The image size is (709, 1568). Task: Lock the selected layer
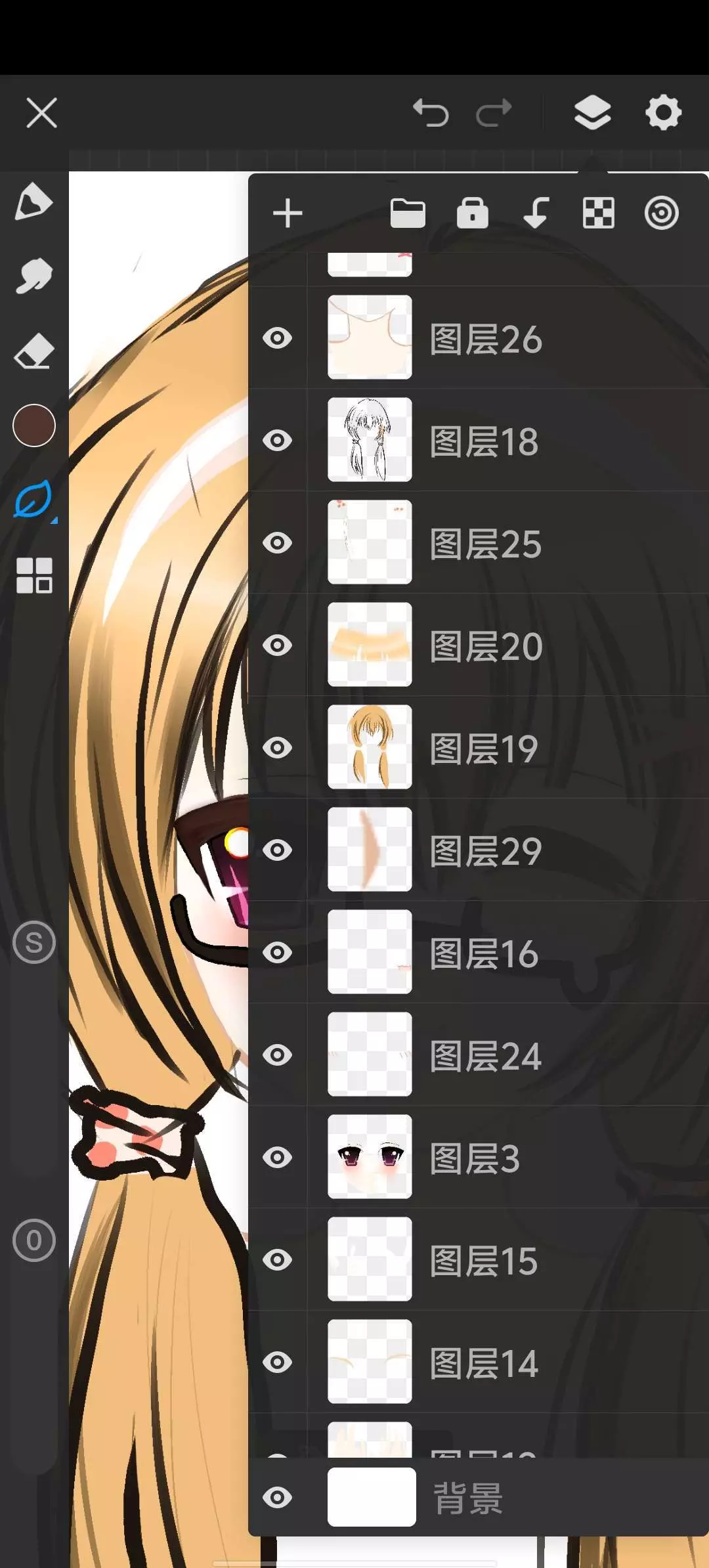[472, 213]
